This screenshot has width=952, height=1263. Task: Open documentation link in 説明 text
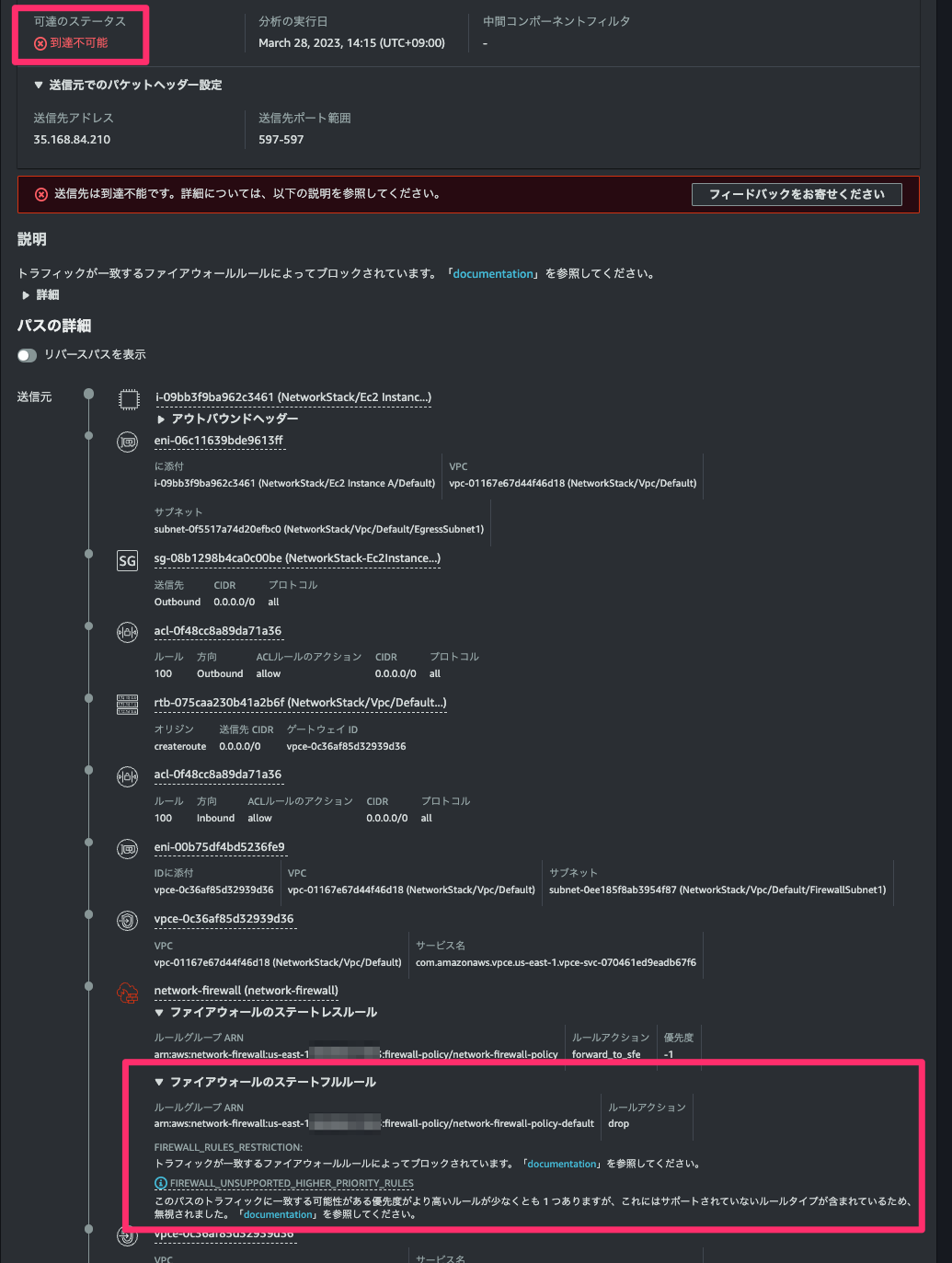(493, 274)
